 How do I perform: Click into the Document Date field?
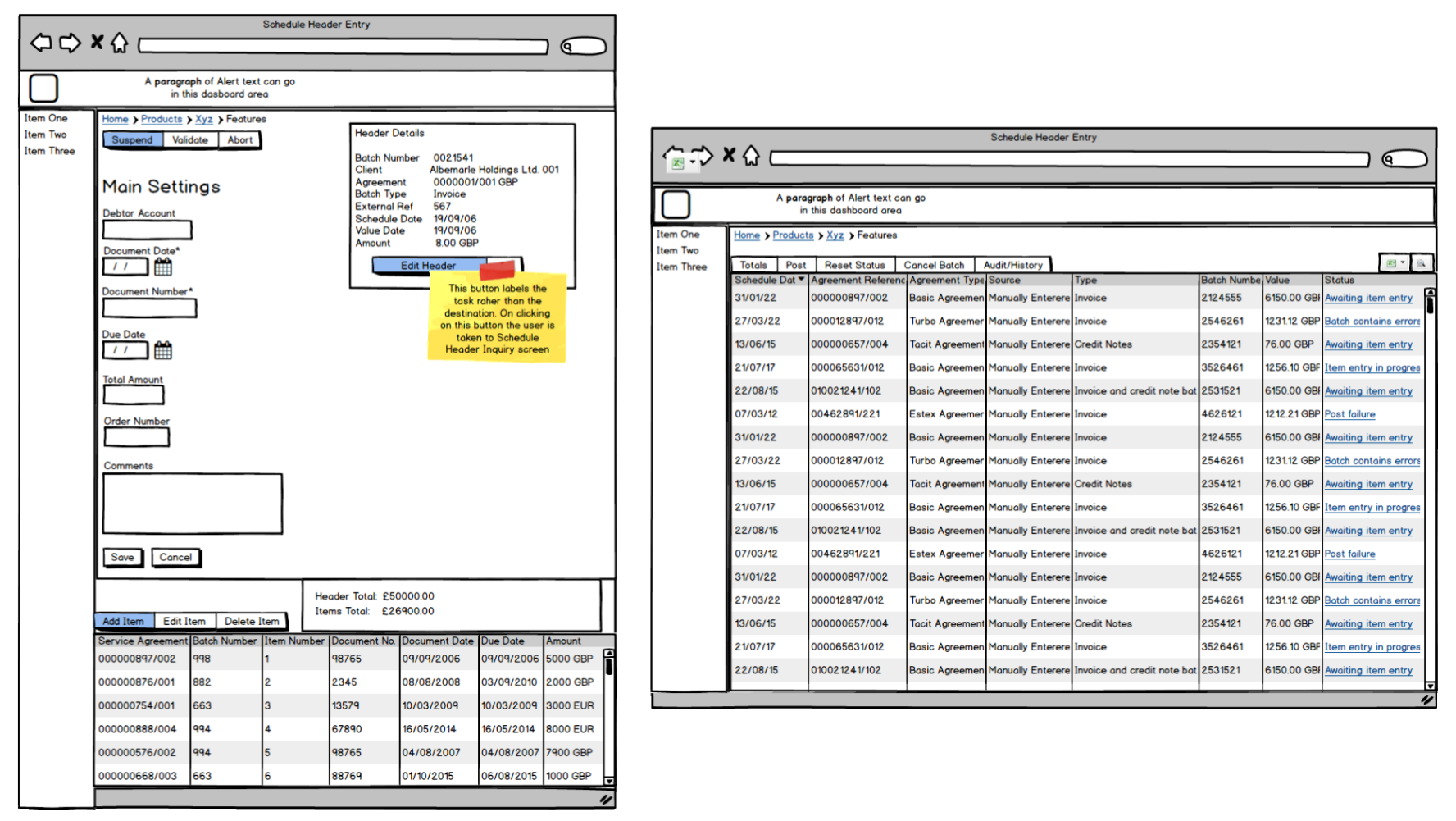click(x=125, y=267)
